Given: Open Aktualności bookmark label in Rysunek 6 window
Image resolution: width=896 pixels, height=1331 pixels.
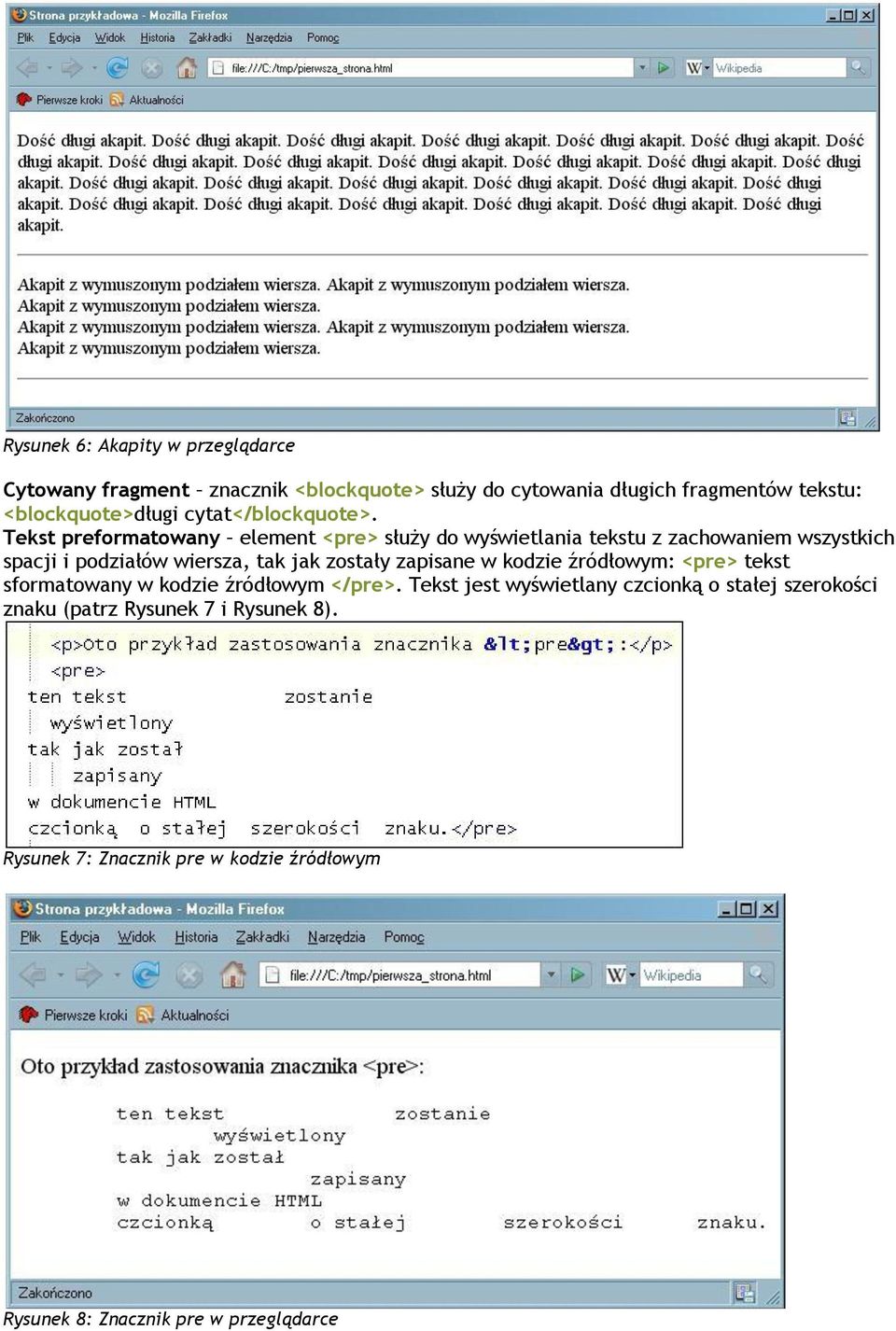Looking at the screenshot, I should point(156,100).
